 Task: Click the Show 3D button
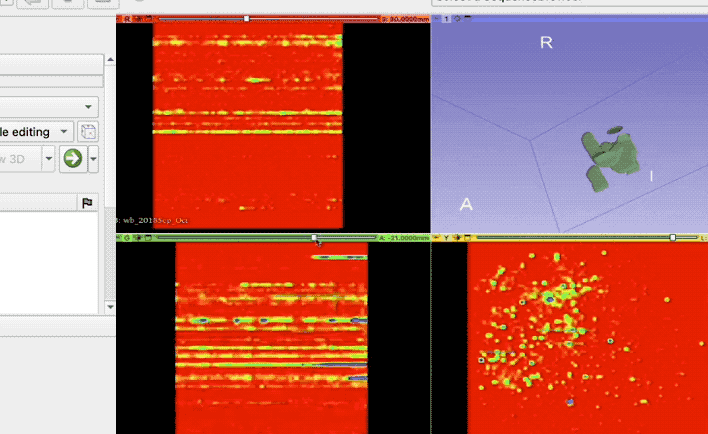point(18,159)
